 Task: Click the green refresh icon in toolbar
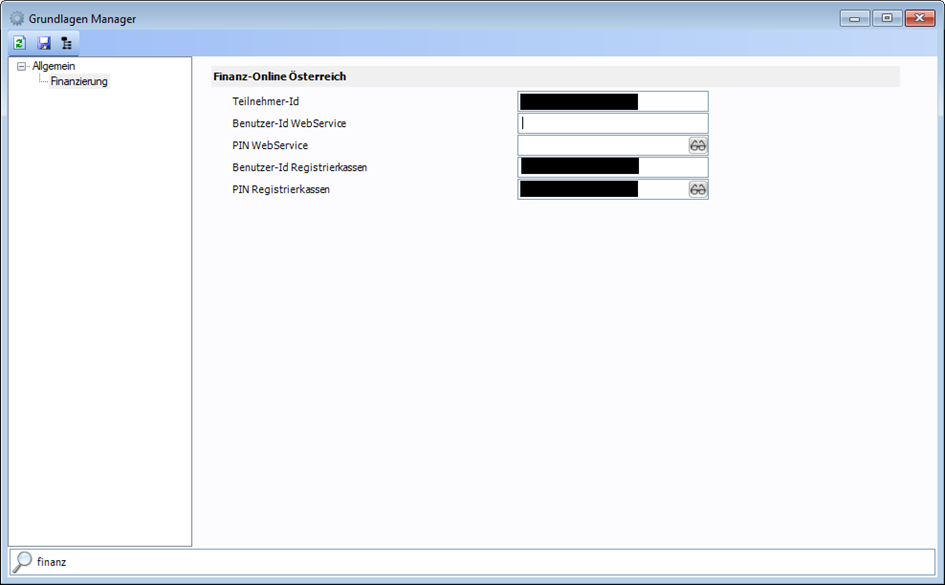point(20,43)
